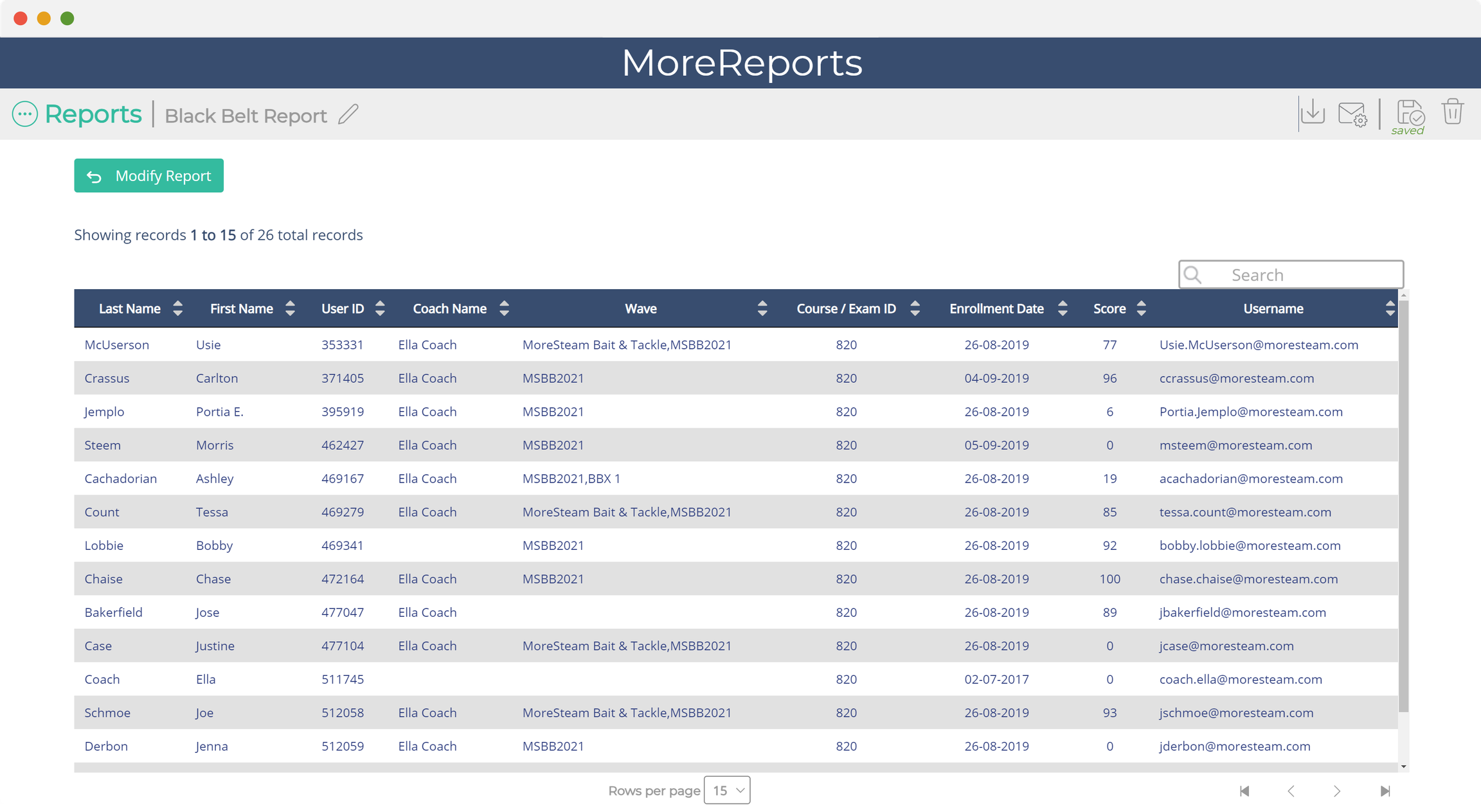
Task: Go to previous page of records
Action: tap(1291, 791)
